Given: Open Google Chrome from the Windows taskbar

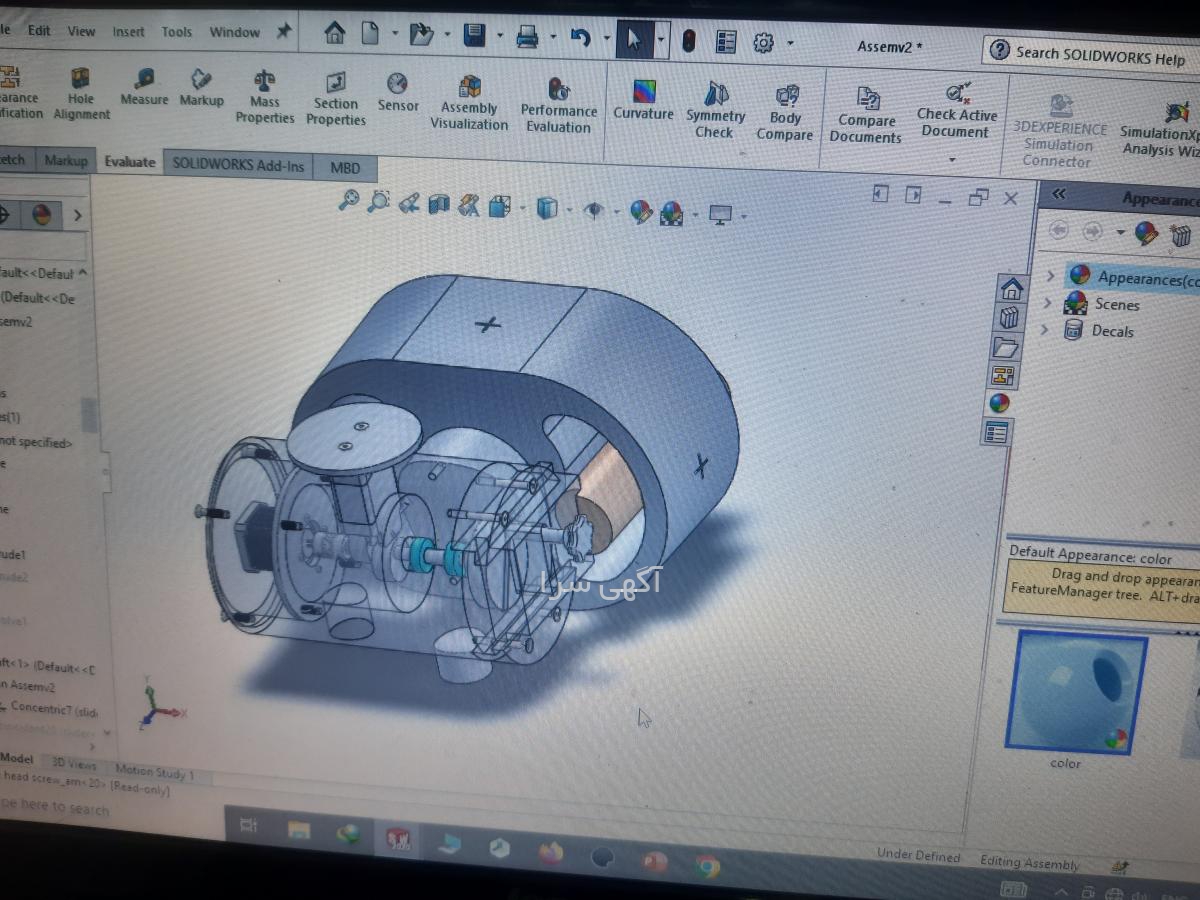Looking at the screenshot, I should click(x=707, y=866).
